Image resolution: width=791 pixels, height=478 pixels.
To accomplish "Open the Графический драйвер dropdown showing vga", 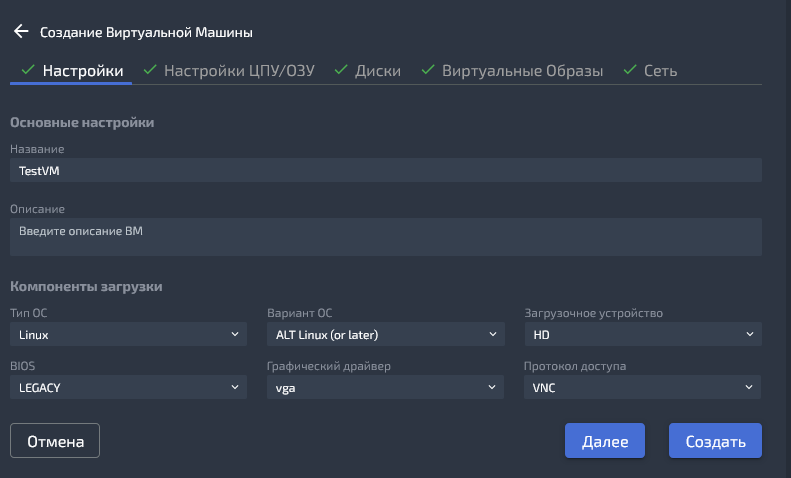I will [385, 387].
